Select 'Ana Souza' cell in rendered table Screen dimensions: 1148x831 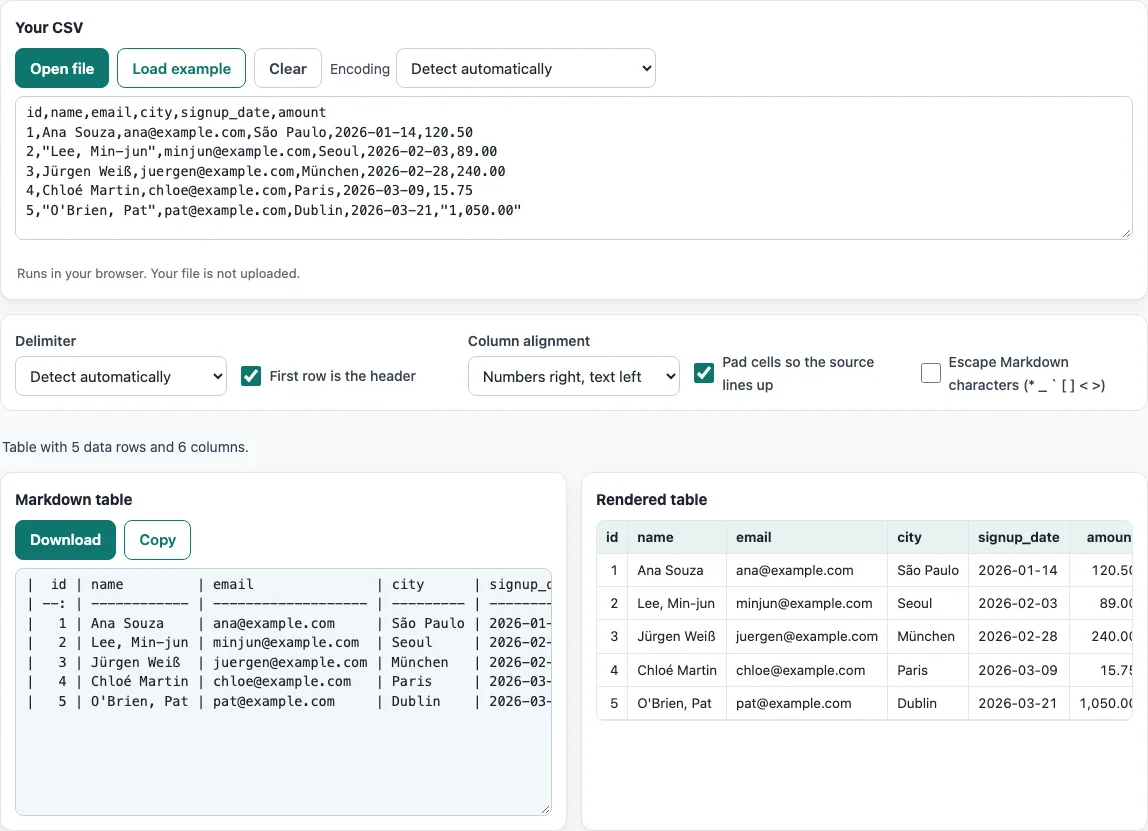coord(676,570)
